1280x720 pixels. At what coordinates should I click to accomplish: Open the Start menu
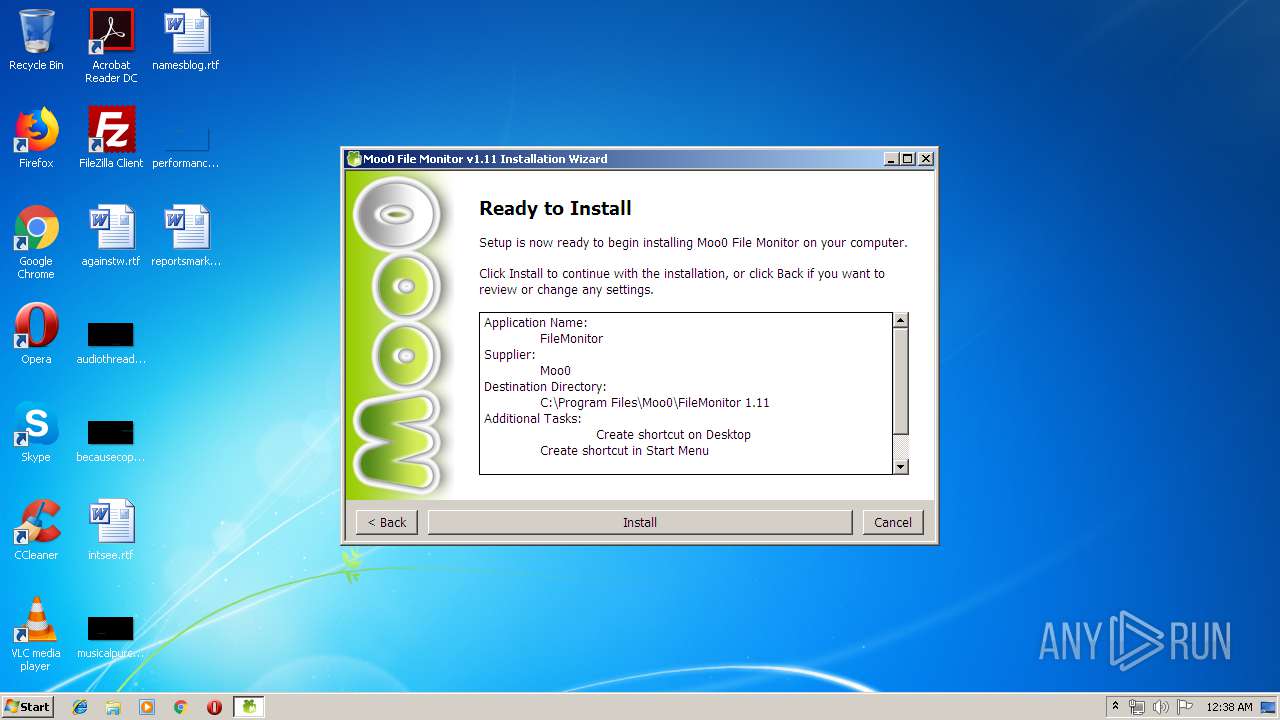click(x=28, y=707)
